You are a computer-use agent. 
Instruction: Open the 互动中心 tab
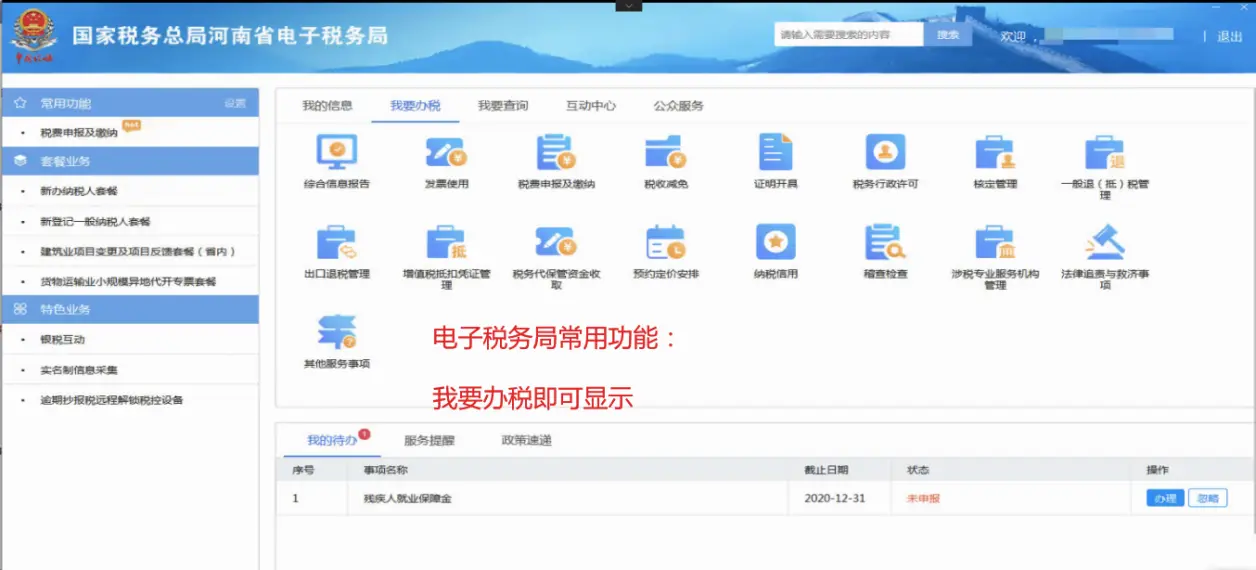591,105
